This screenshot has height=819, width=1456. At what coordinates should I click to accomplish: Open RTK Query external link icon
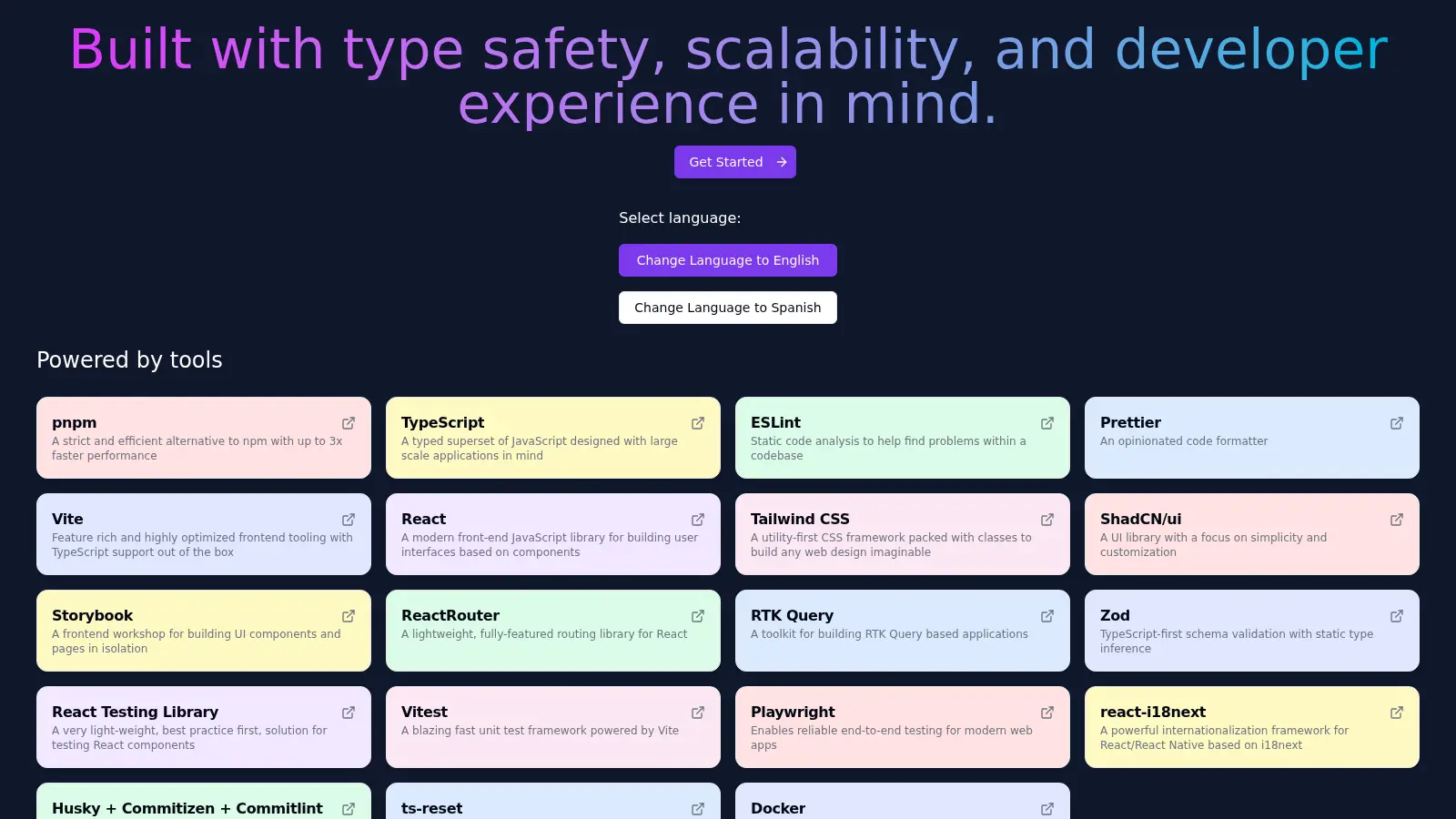[x=1047, y=616]
